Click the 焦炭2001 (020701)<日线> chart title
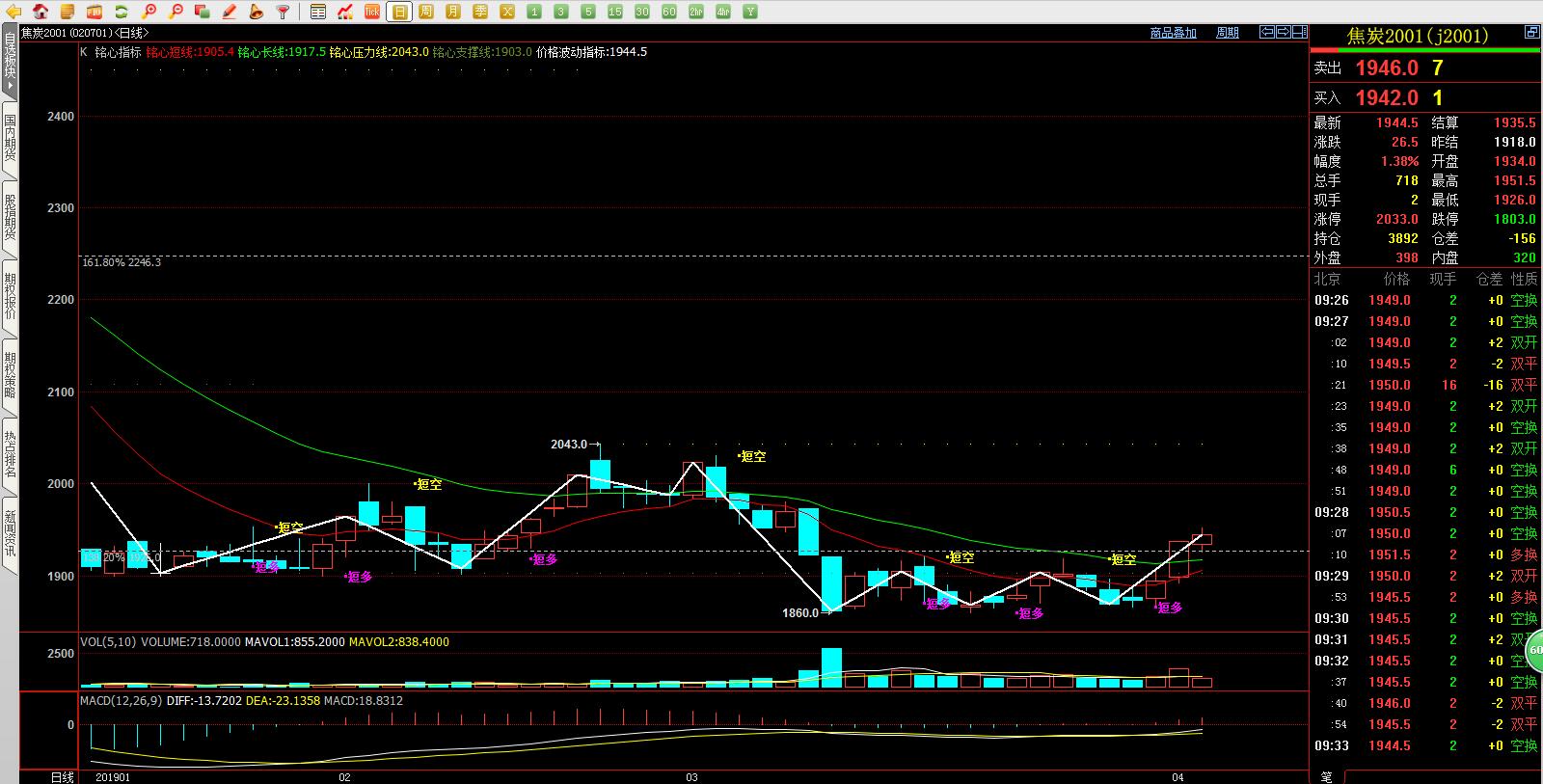 click(x=85, y=33)
